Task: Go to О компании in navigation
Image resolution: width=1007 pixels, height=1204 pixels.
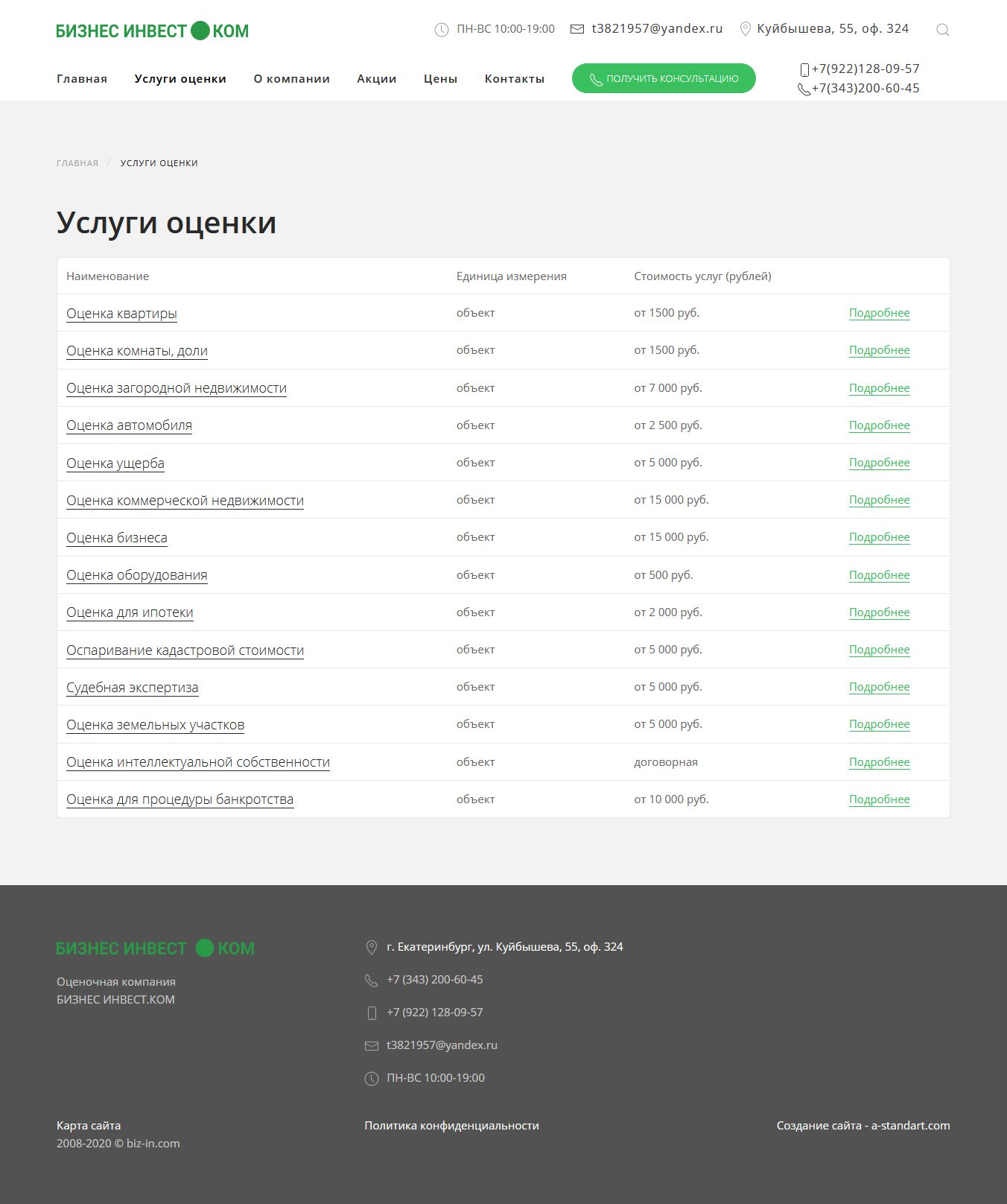Action: pos(291,79)
